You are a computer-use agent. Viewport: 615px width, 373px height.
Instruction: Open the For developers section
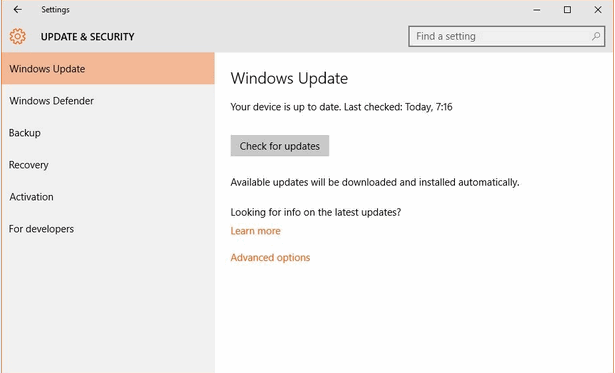108,229
